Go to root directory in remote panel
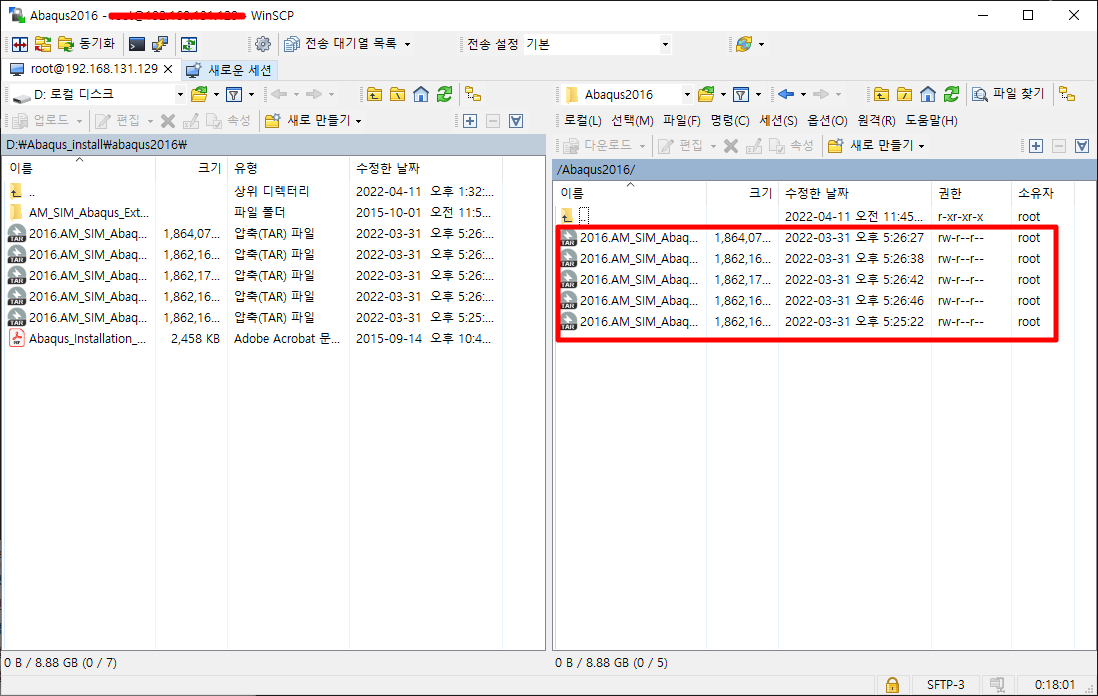1098x696 pixels. tap(904, 95)
